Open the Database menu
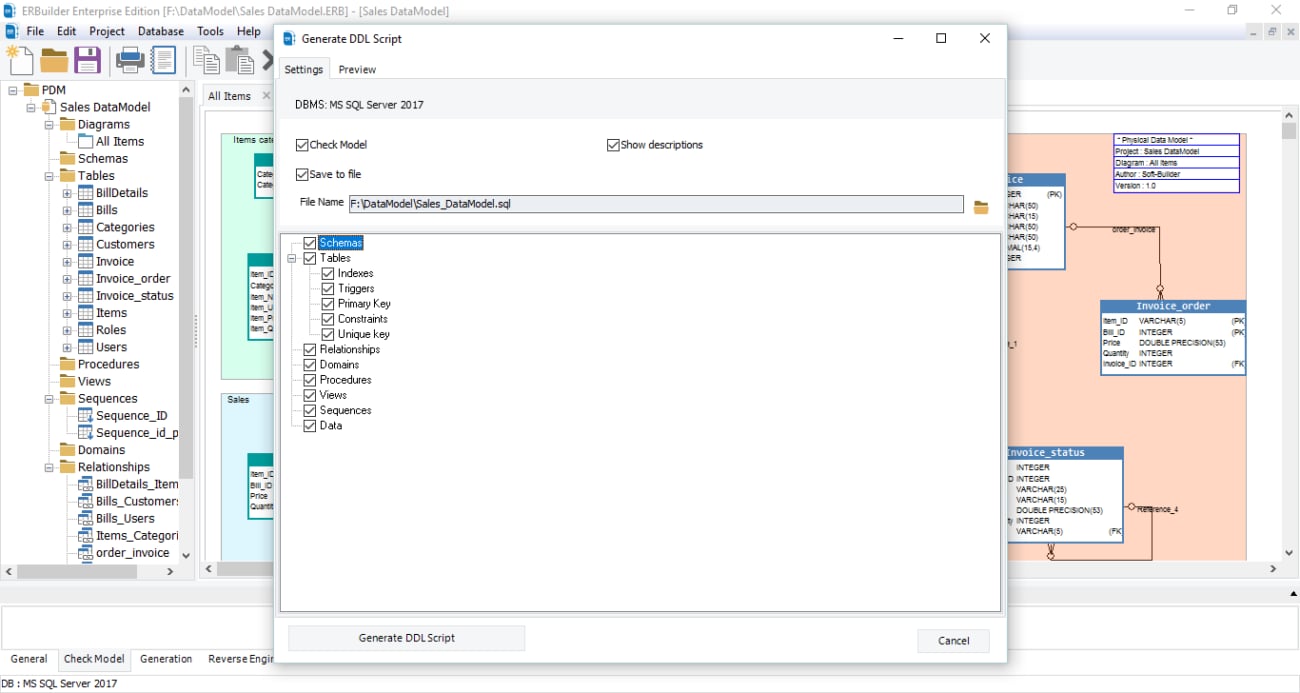This screenshot has width=1300, height=693. (x=160, y=31)
